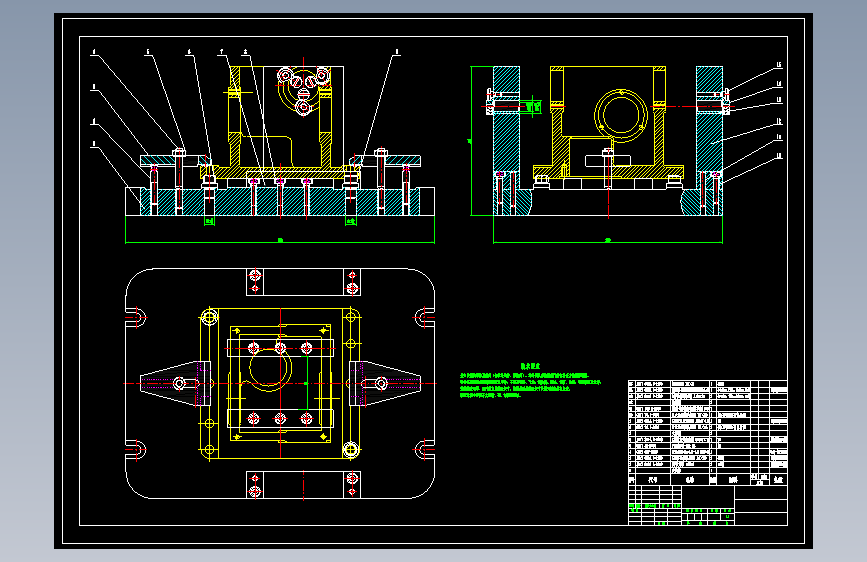Screen dimensions: 867x562
Task: Pick the green width dimension line under front section
Action: tap(280, 241)
